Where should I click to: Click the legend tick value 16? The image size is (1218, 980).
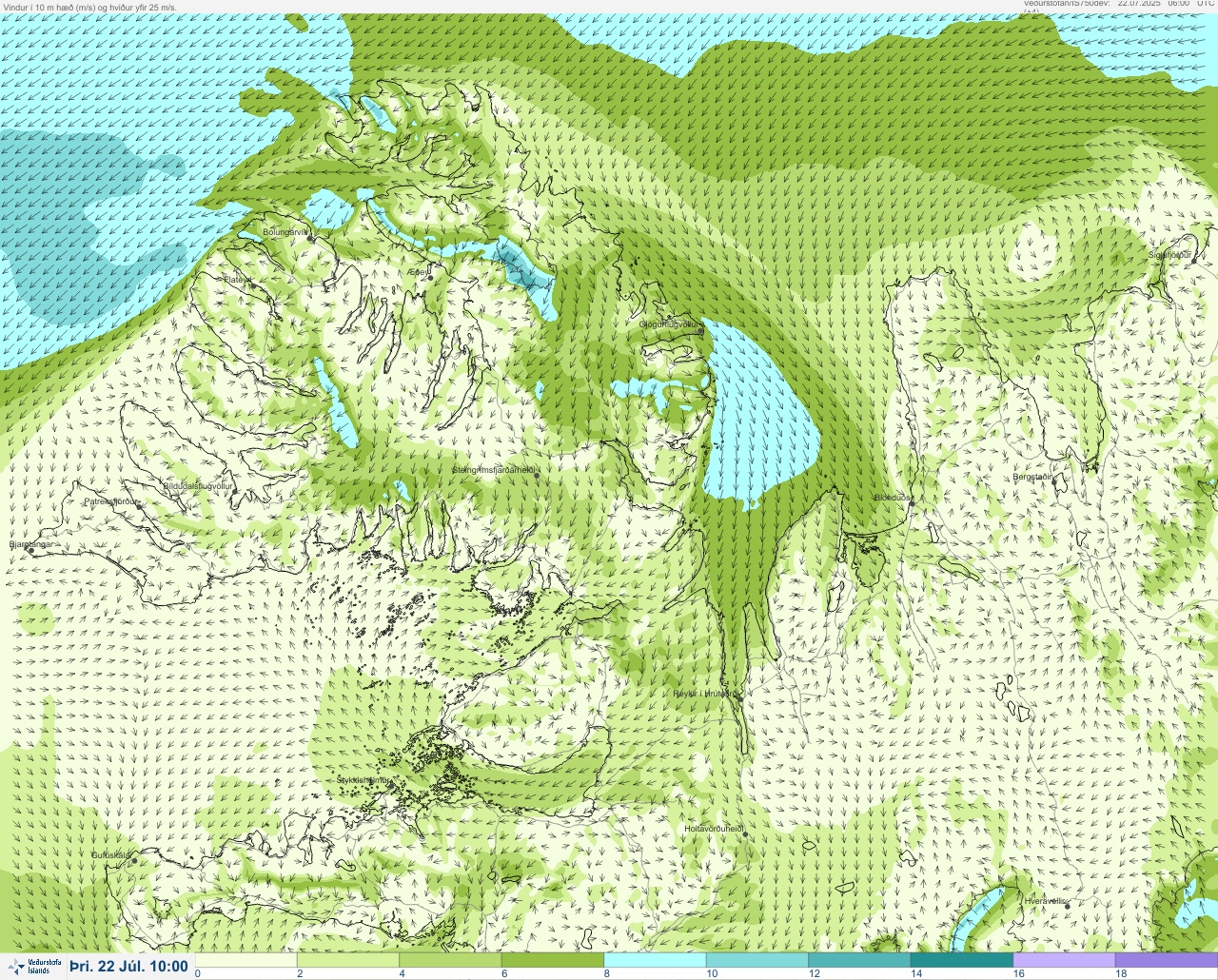[x=1018, y=973]
